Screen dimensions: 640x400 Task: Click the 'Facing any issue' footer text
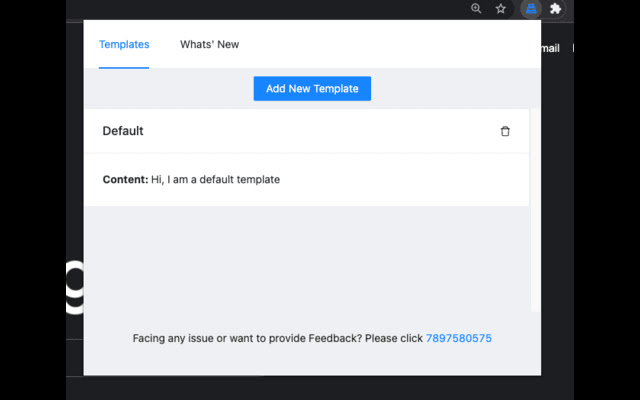pos(277,339)
